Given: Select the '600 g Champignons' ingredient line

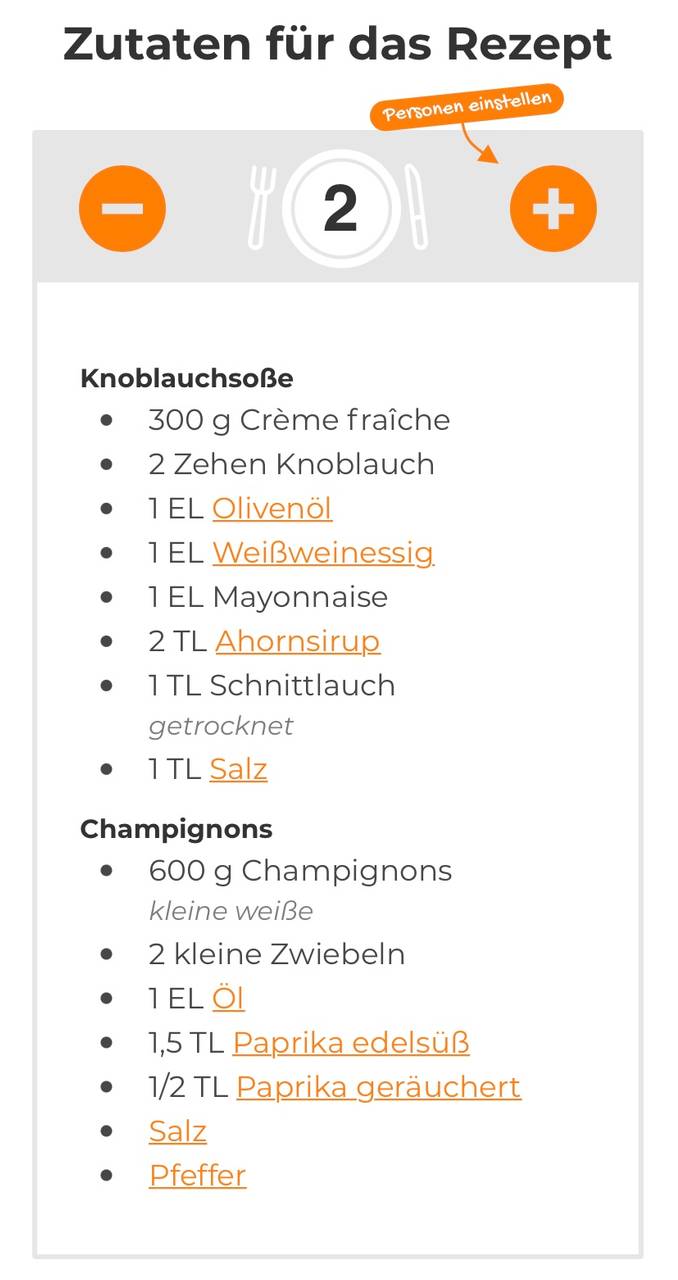Looking at the screenshot, I should tap(300, 871).
